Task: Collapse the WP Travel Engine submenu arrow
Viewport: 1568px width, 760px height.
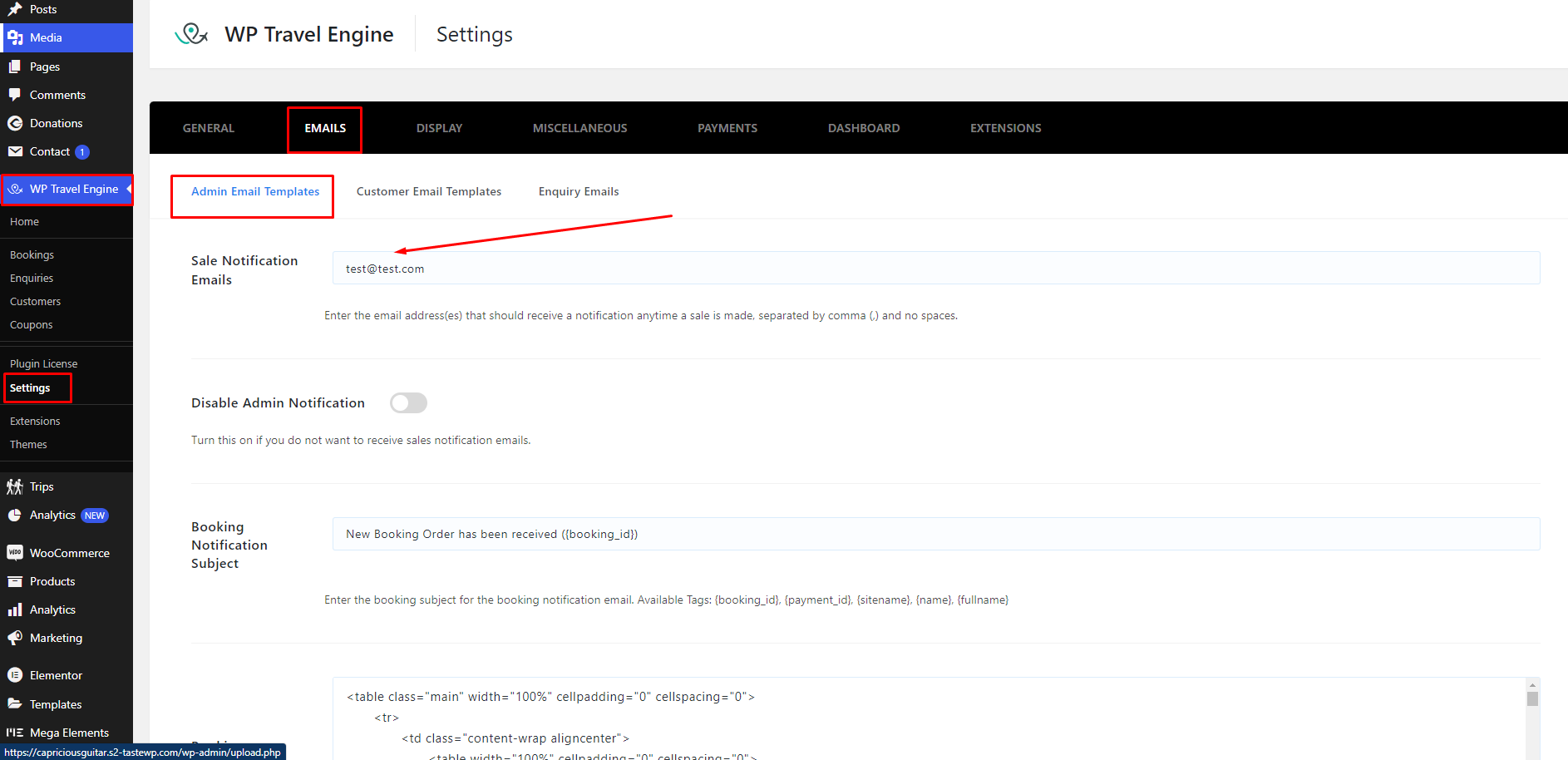Action: tap(126, 189)
